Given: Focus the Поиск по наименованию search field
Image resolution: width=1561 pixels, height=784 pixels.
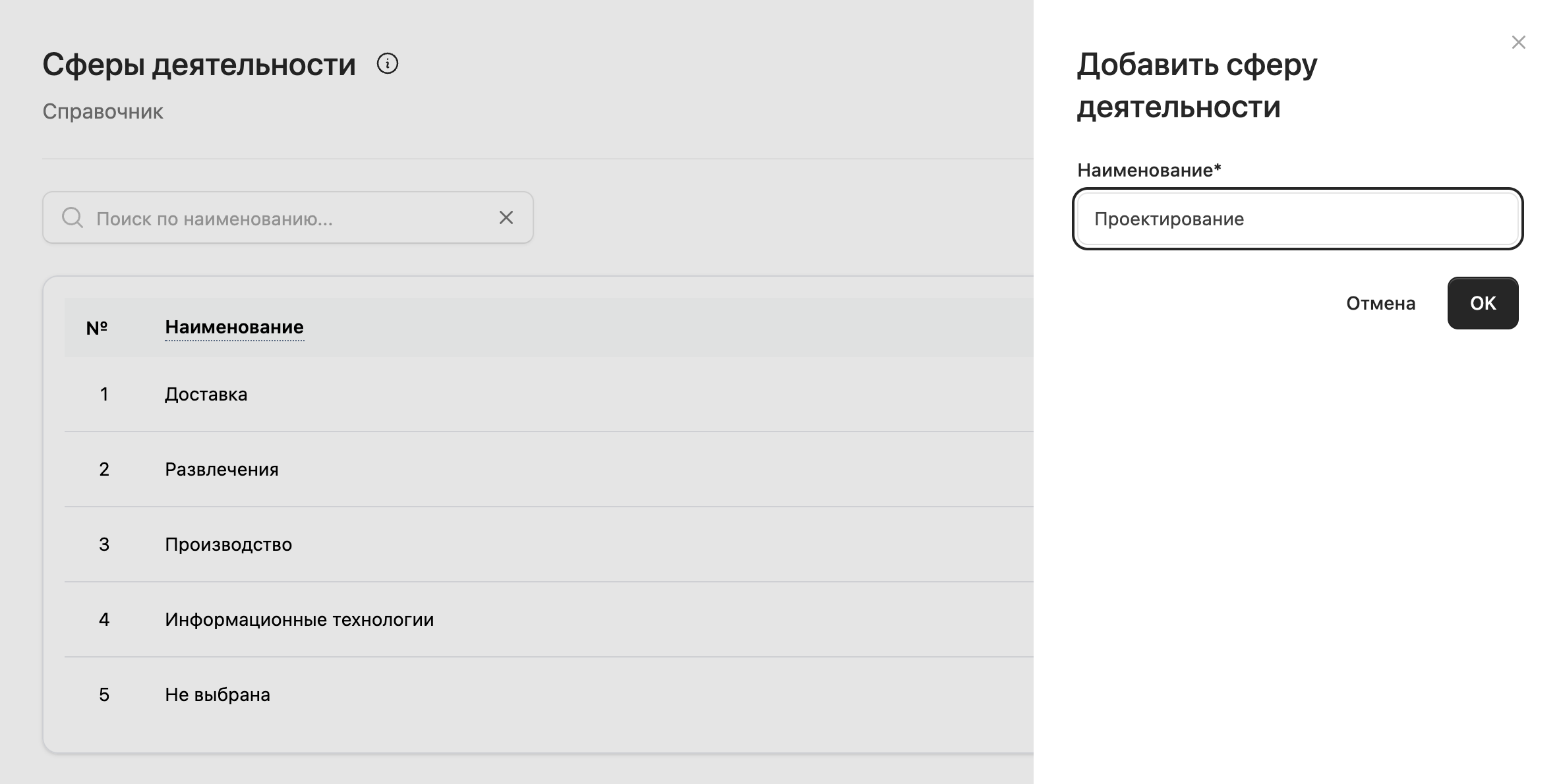Looking at the screenshot, I should coord(288,217).
